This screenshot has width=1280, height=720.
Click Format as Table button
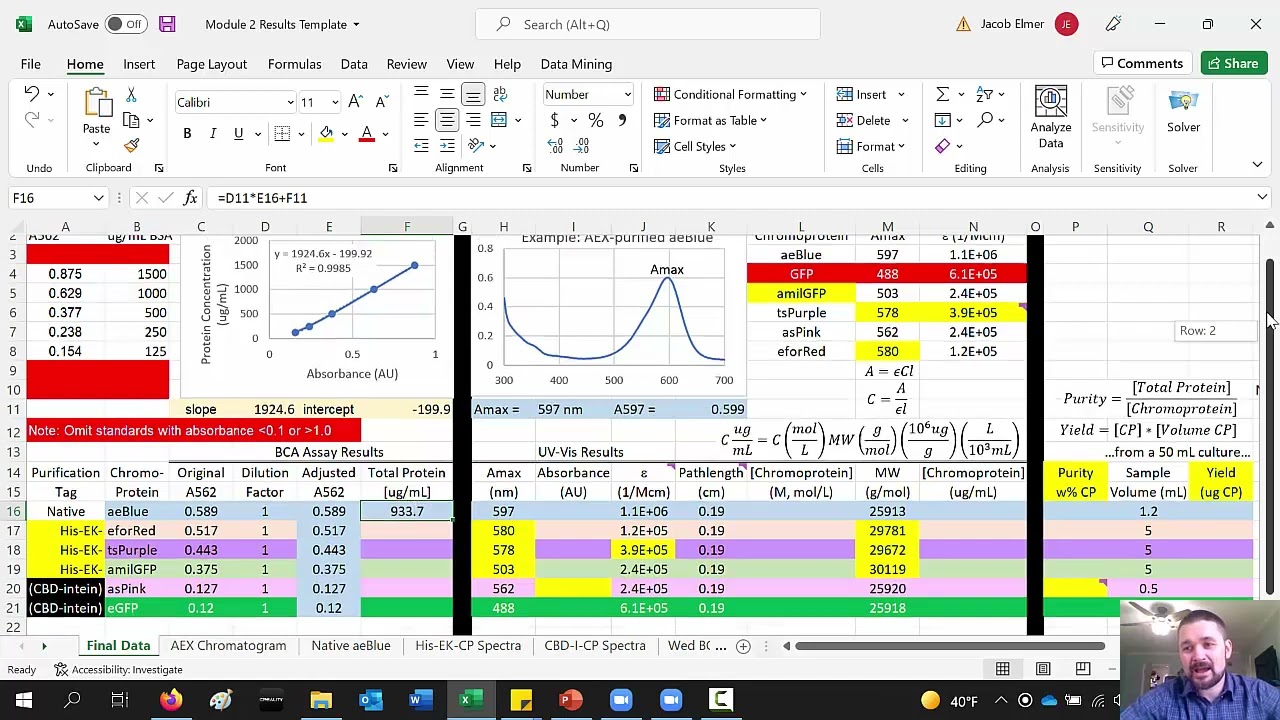click(711, 120)
